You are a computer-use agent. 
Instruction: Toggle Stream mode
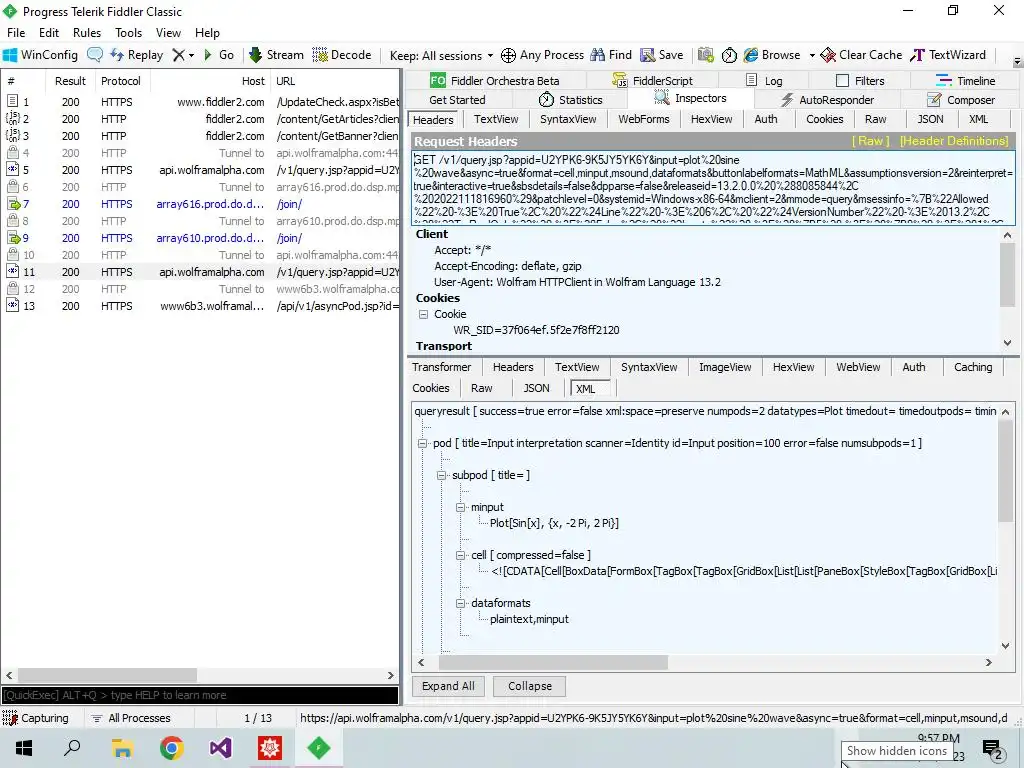[x=276, y=55]
